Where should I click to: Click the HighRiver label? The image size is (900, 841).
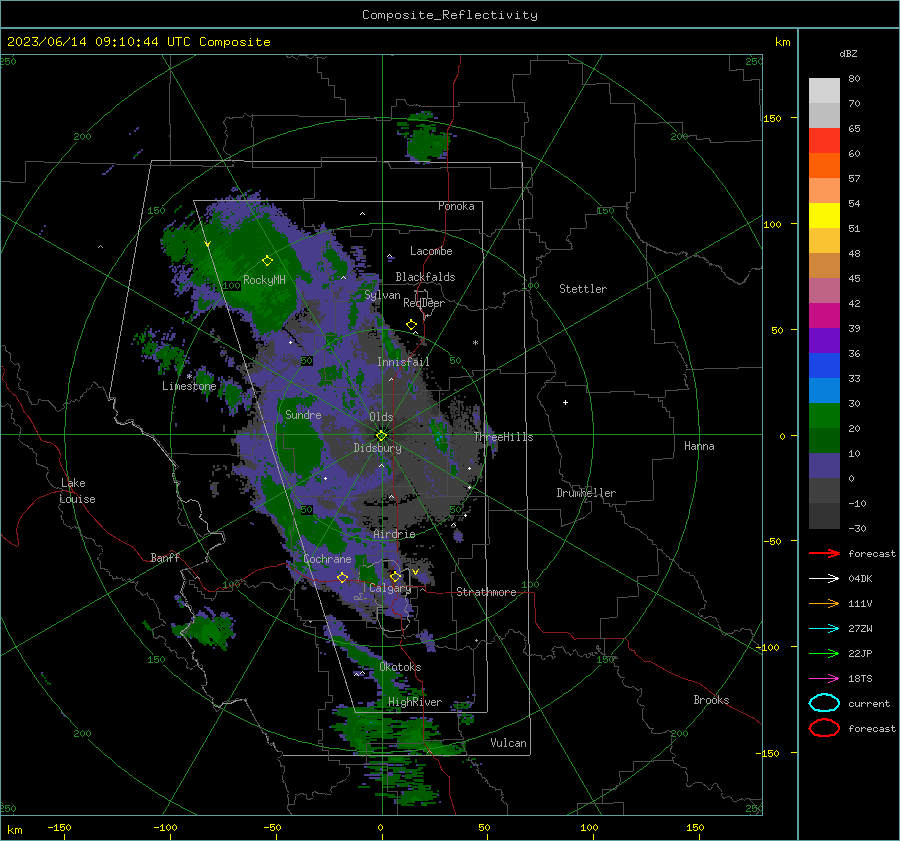click(415, 702)
